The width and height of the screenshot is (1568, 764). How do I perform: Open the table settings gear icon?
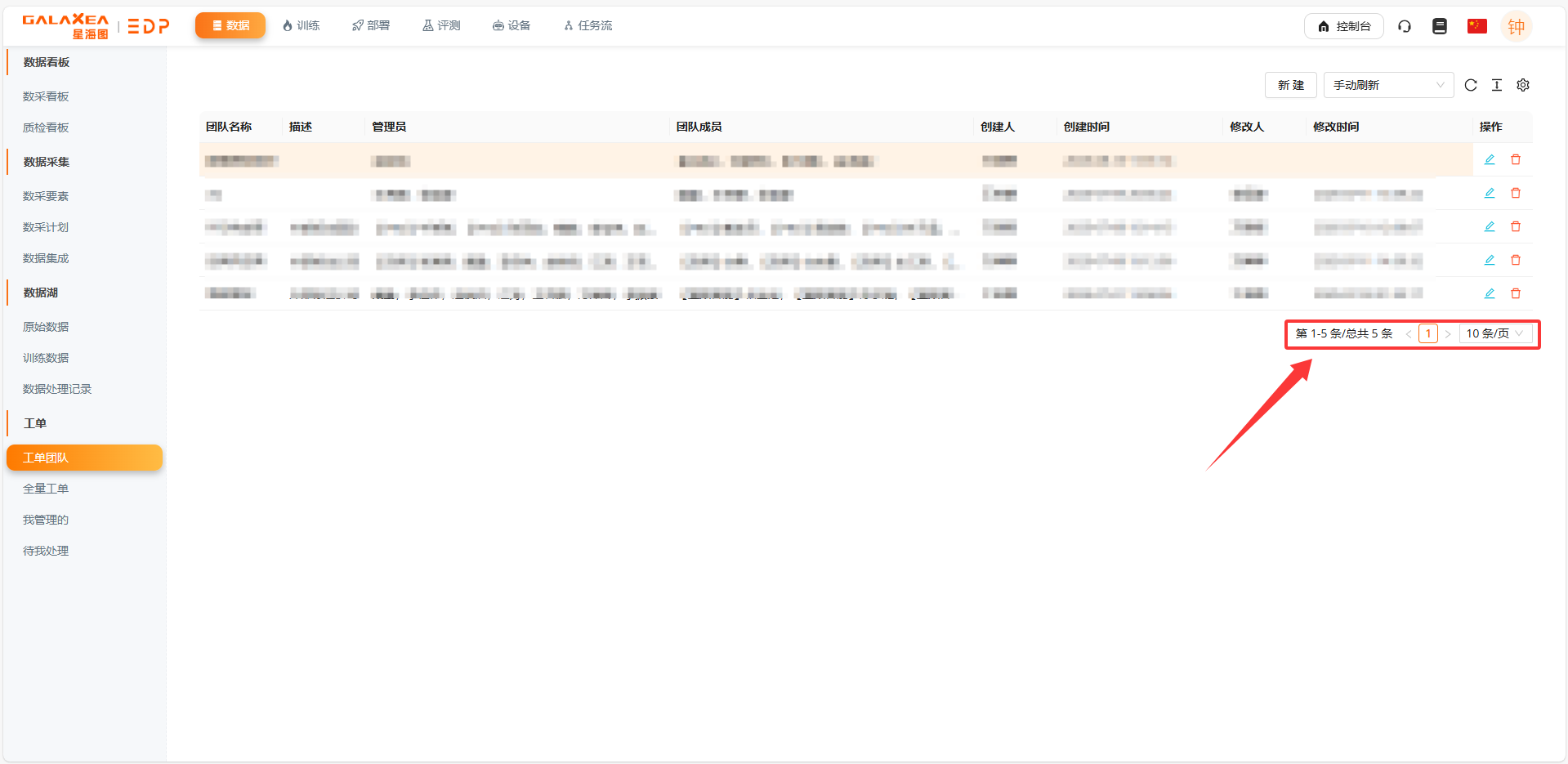1523,85
